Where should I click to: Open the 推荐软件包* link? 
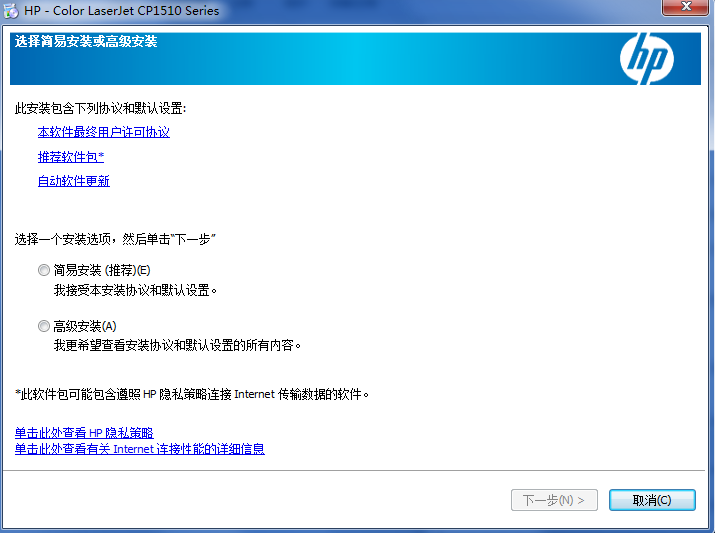click(71, 157)
